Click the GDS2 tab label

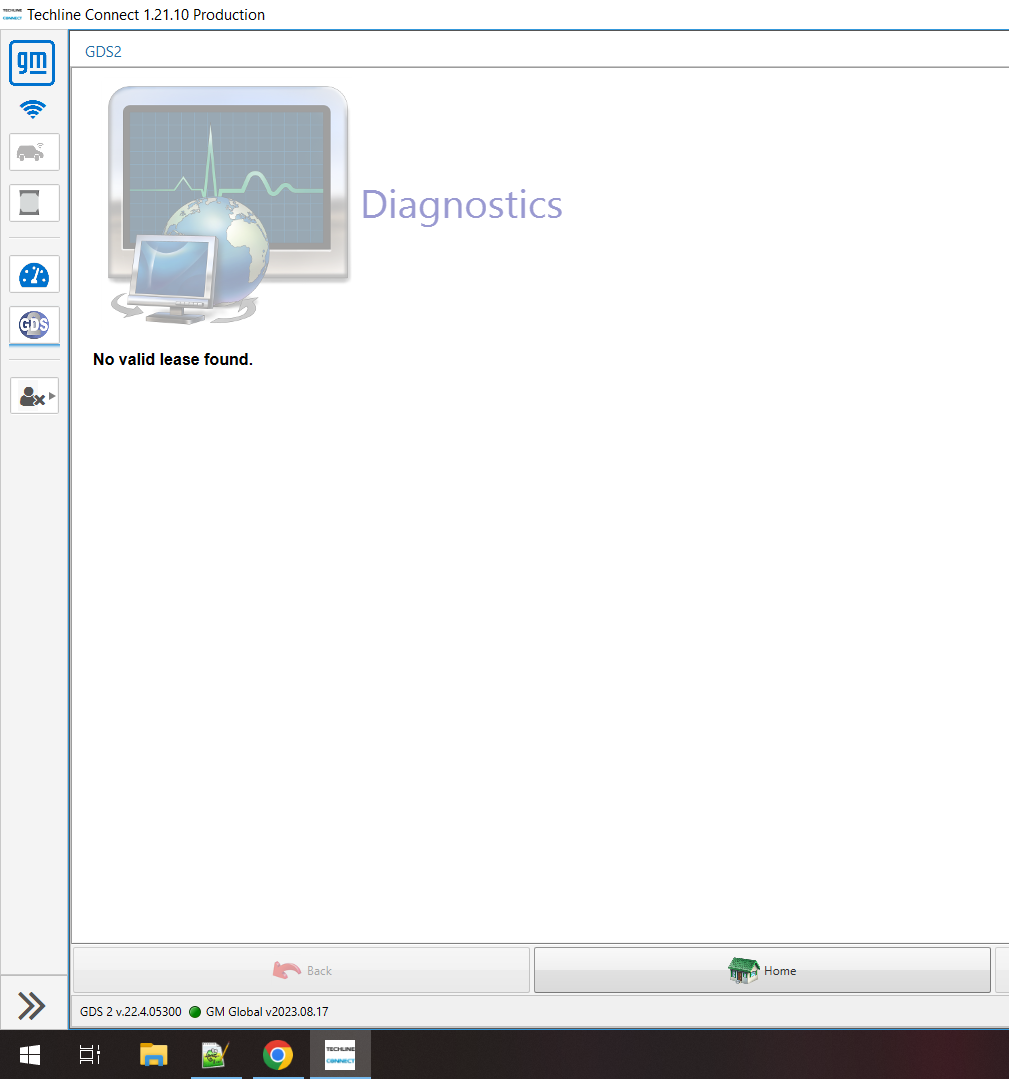click(103, 52)
